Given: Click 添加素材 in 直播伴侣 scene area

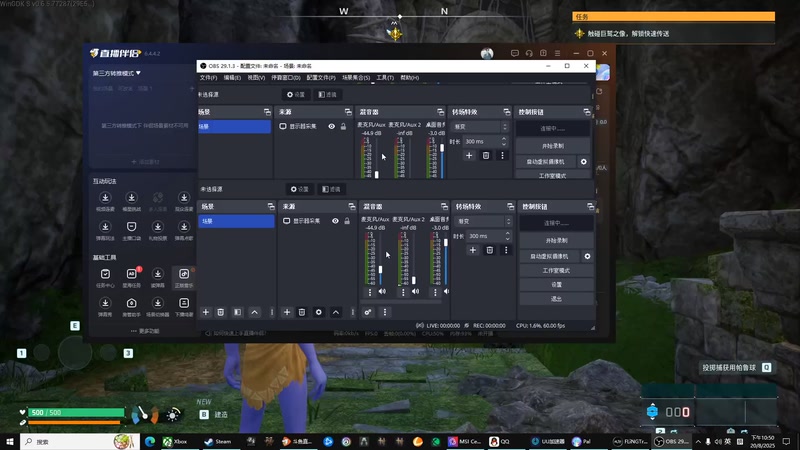Looking at the screenshot, I should coord(145,162).
